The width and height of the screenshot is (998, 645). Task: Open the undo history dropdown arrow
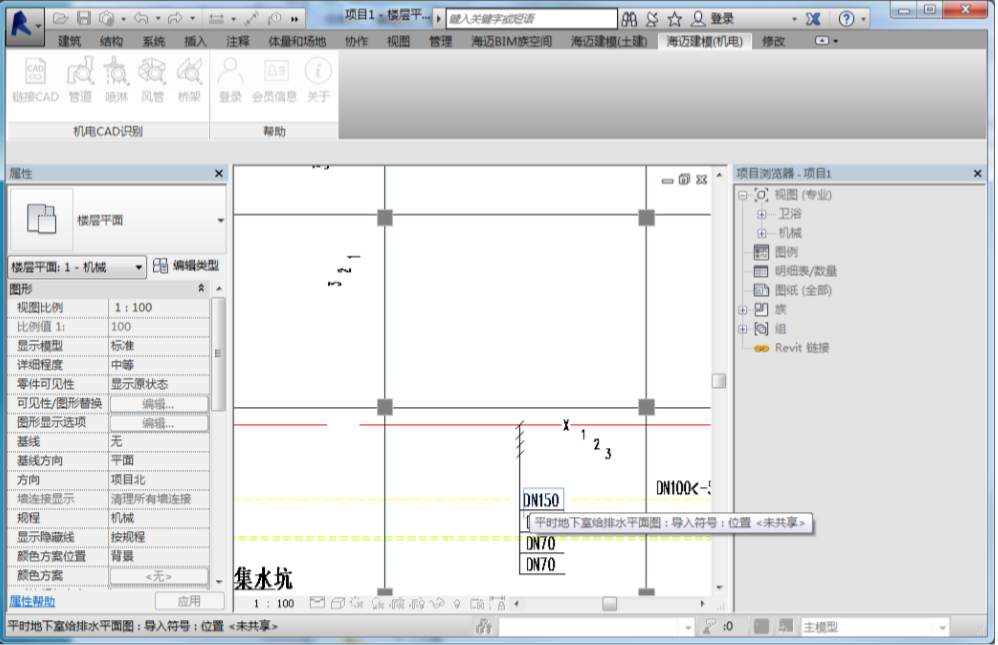(157, 19)
